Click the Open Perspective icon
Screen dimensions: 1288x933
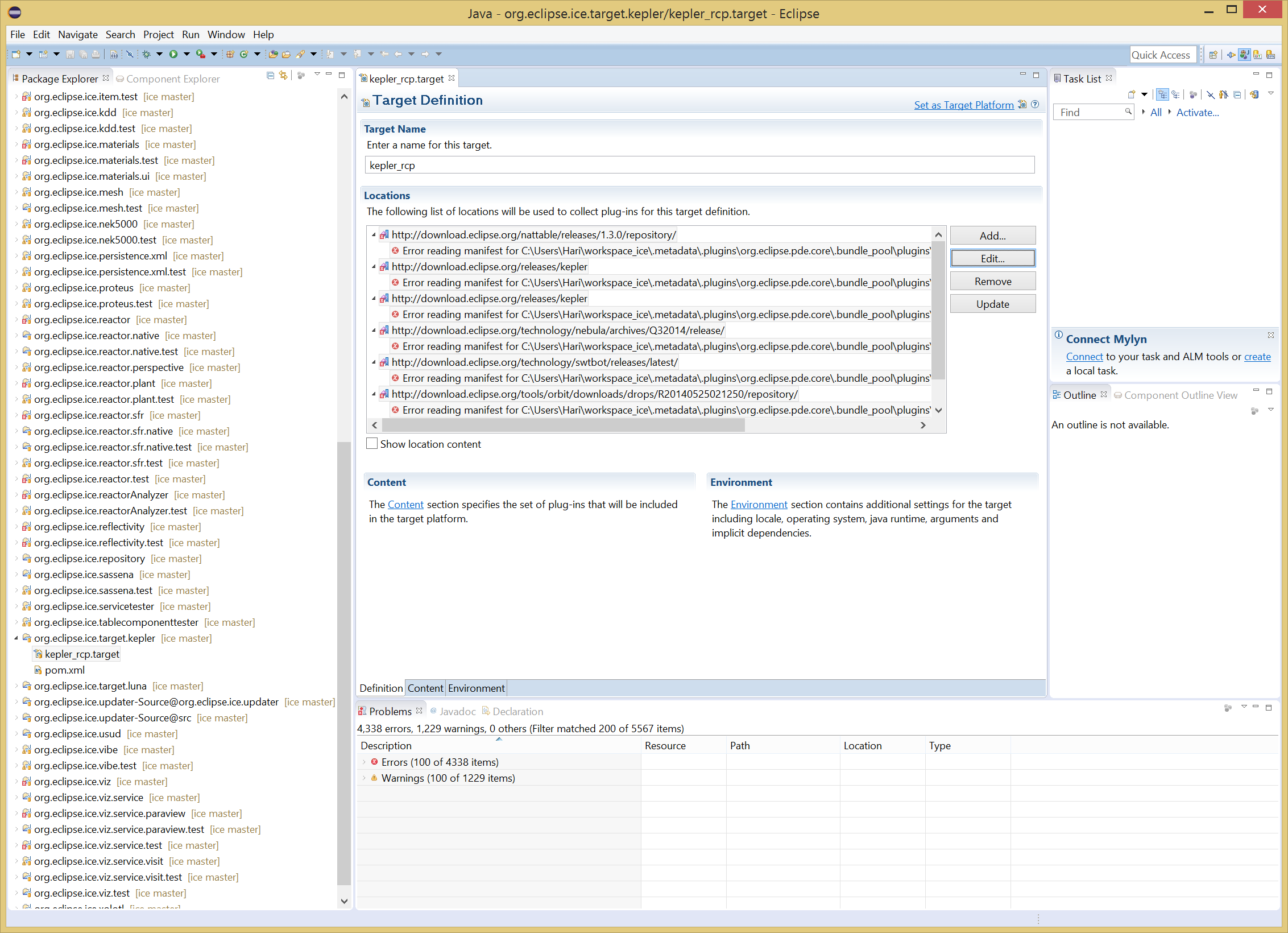pyautogui.click(x=1213, y=55)
